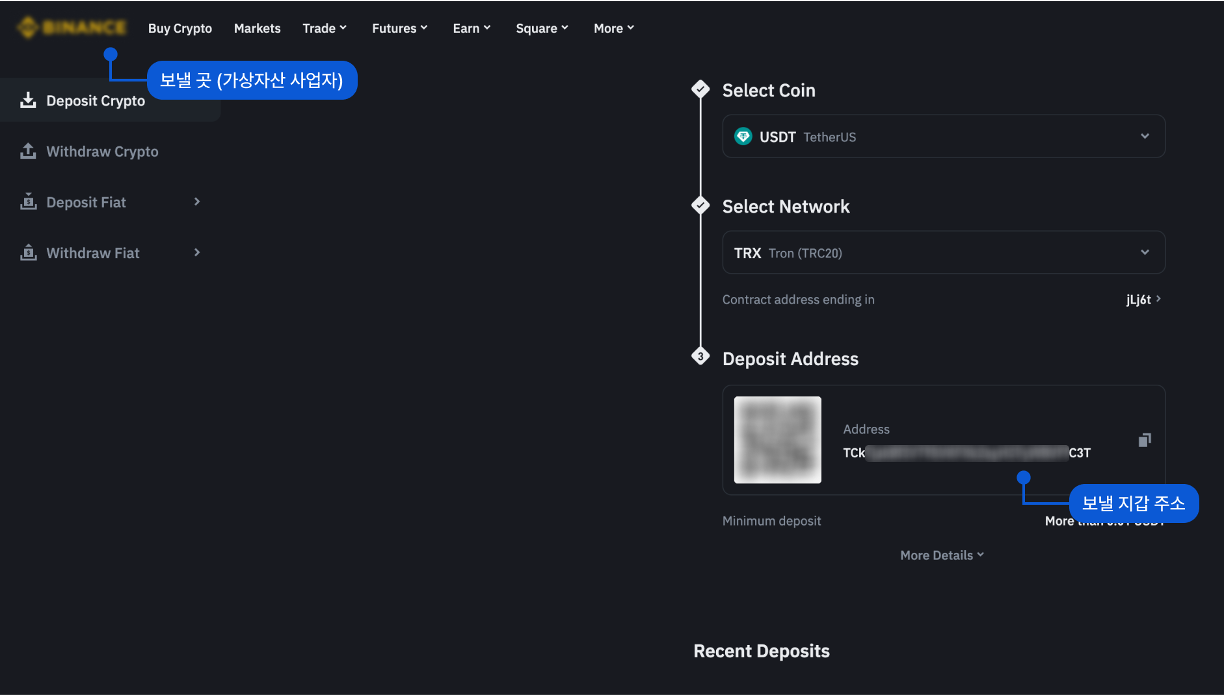Click the Select Network heading
This screenshot has width=1224, height=696.
pos(786,206)
